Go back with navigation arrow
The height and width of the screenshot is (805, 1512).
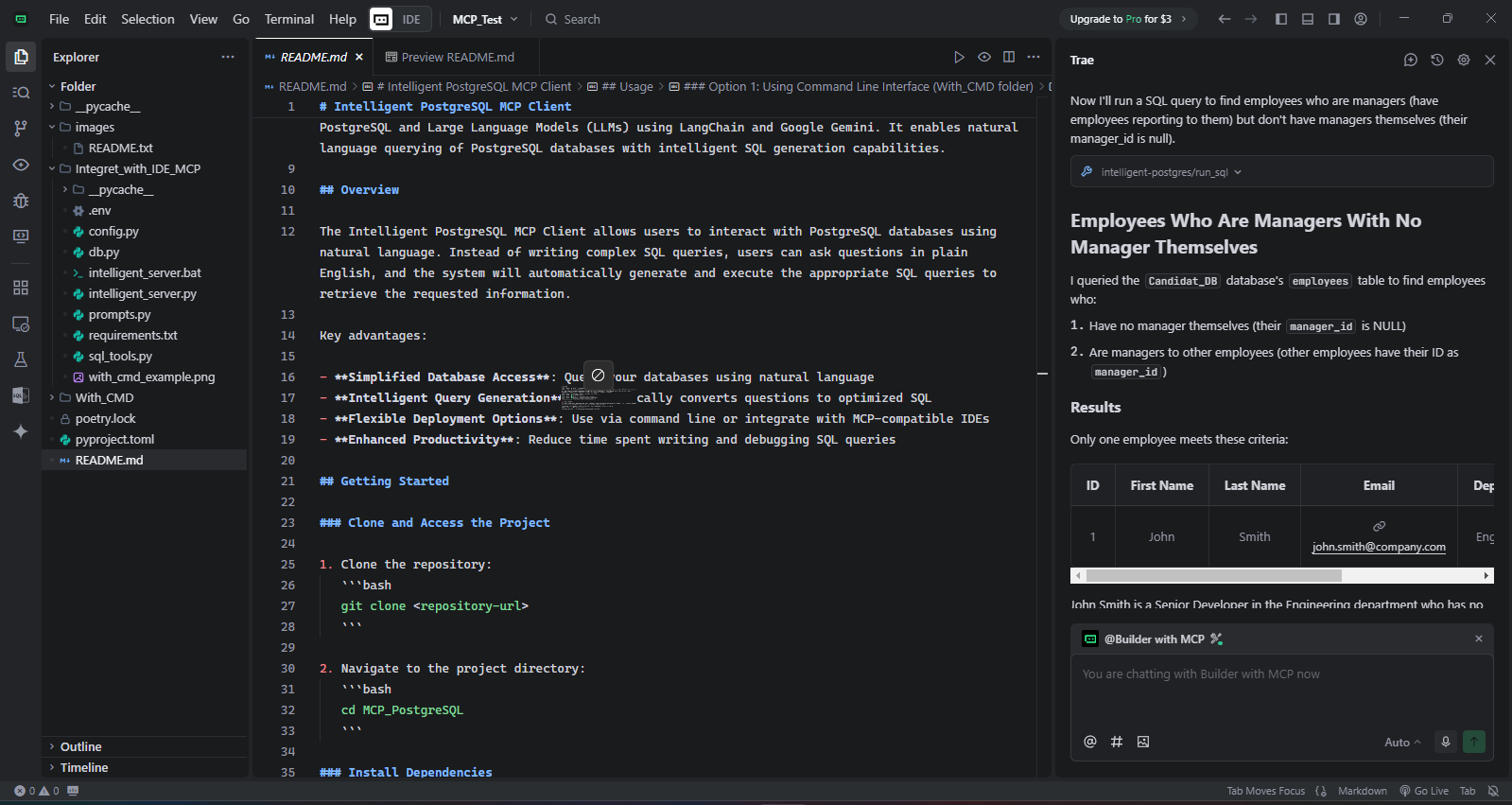click(x=1225, y=19)
